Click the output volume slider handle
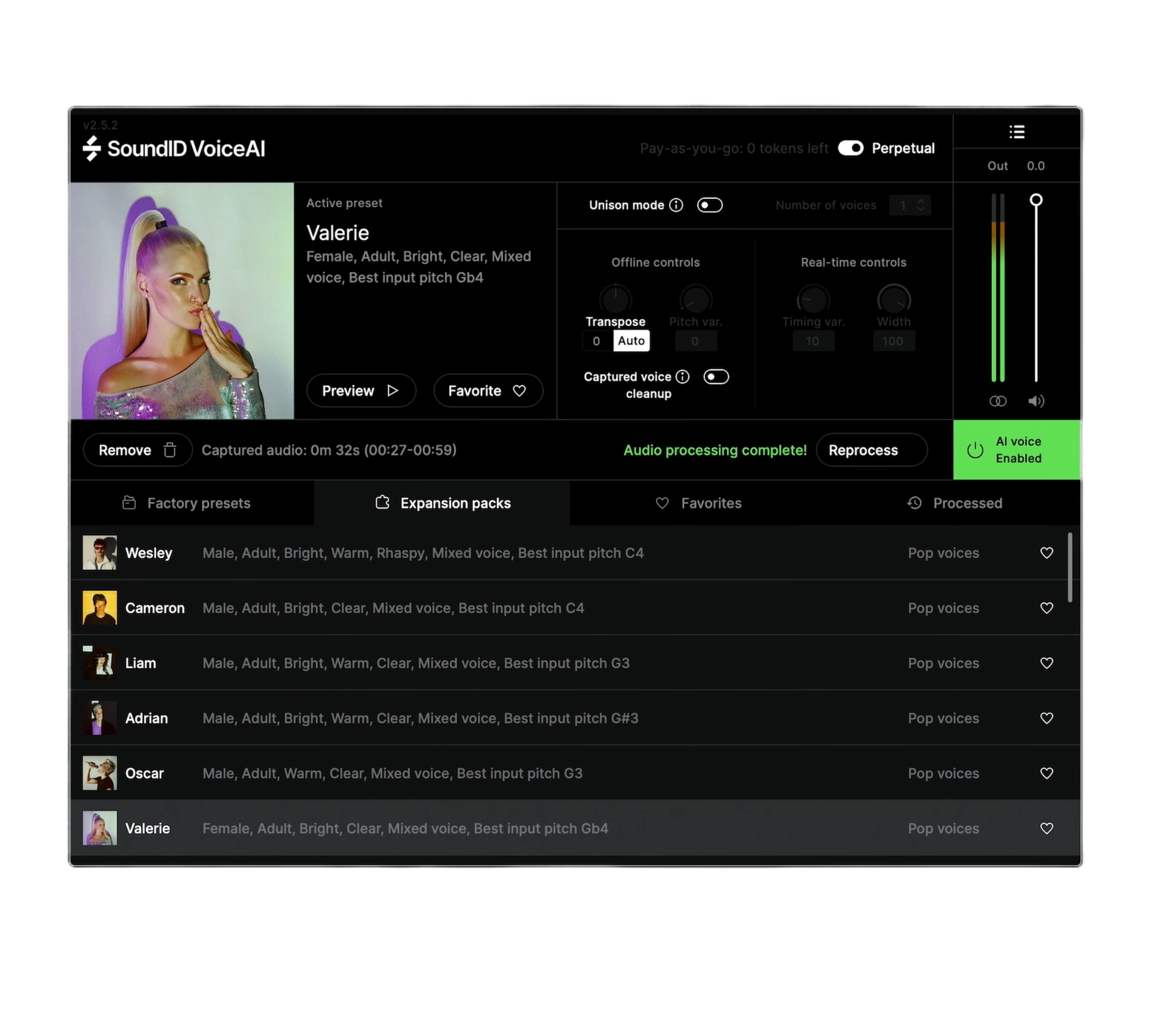1176x1028 pixels. (1036, 200)
